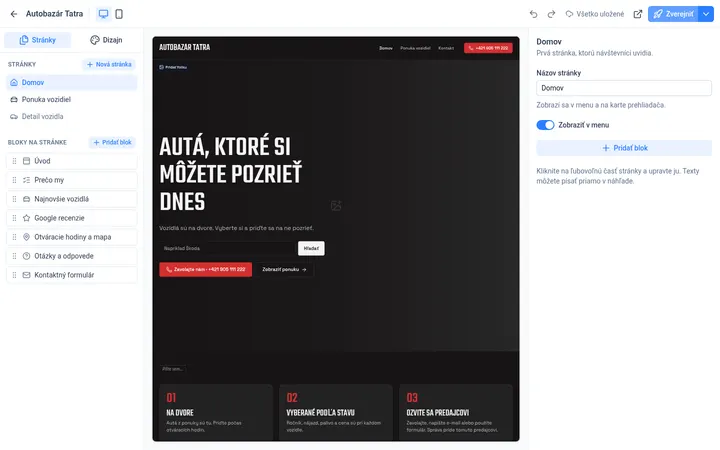
Task: Redo the last change
Action: tap(551, 14)
